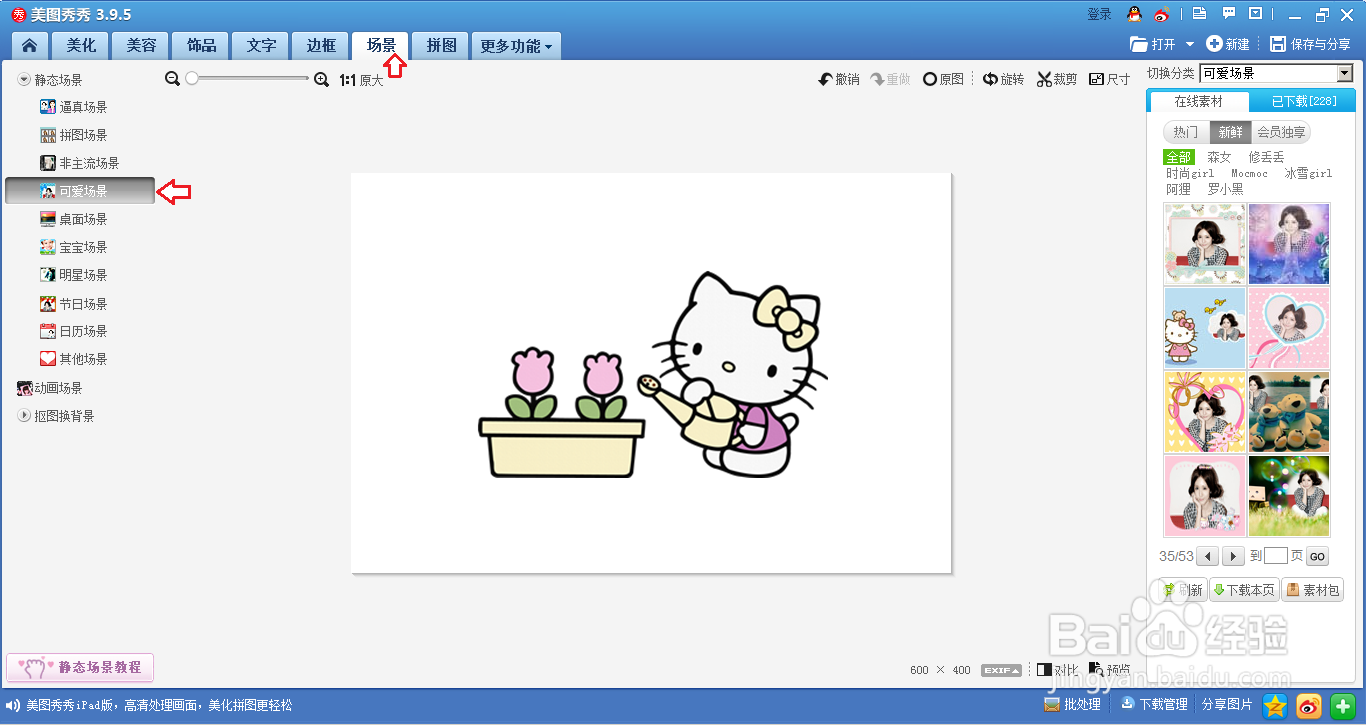Switch to the 美容 tab
This screenshot has height=725, width=1366.
click(x=141, y=46)
